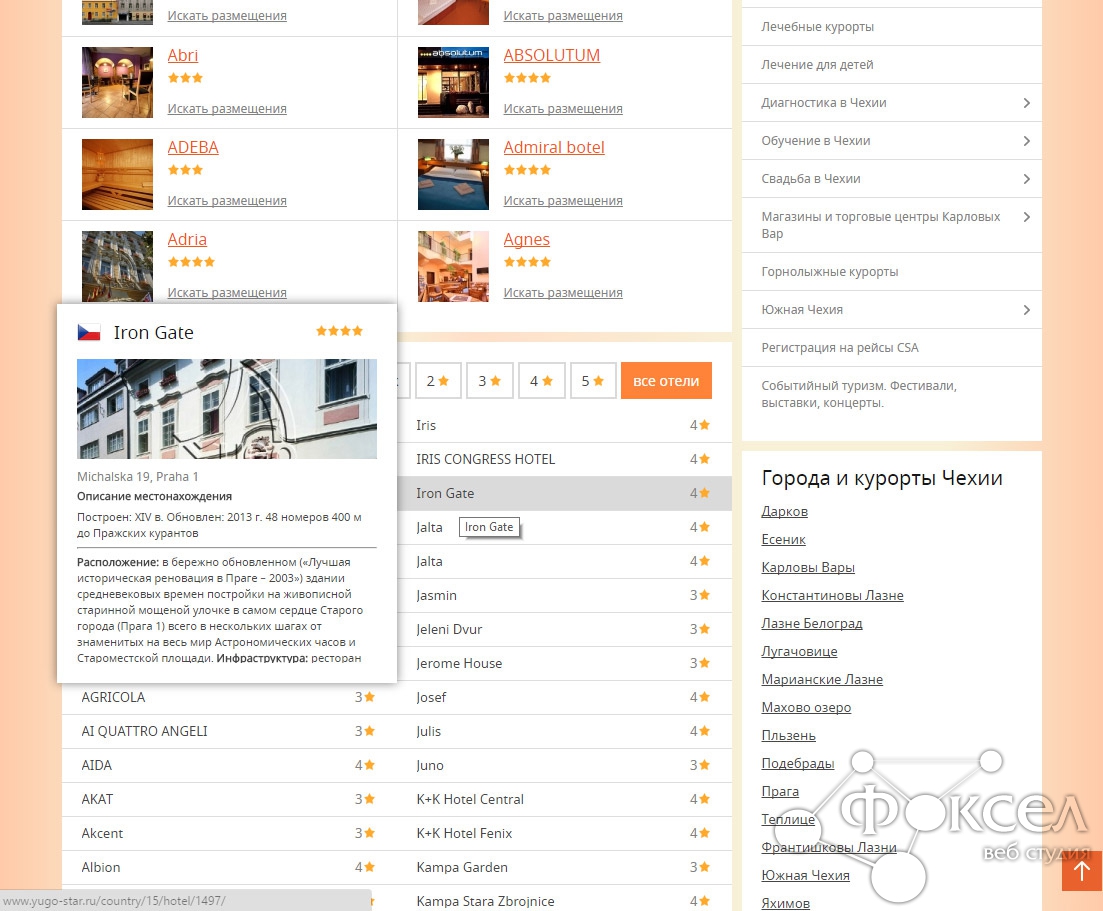Click the Admiral botel room thumbnail
This screenshot has width=1103, height=911.
453,174
